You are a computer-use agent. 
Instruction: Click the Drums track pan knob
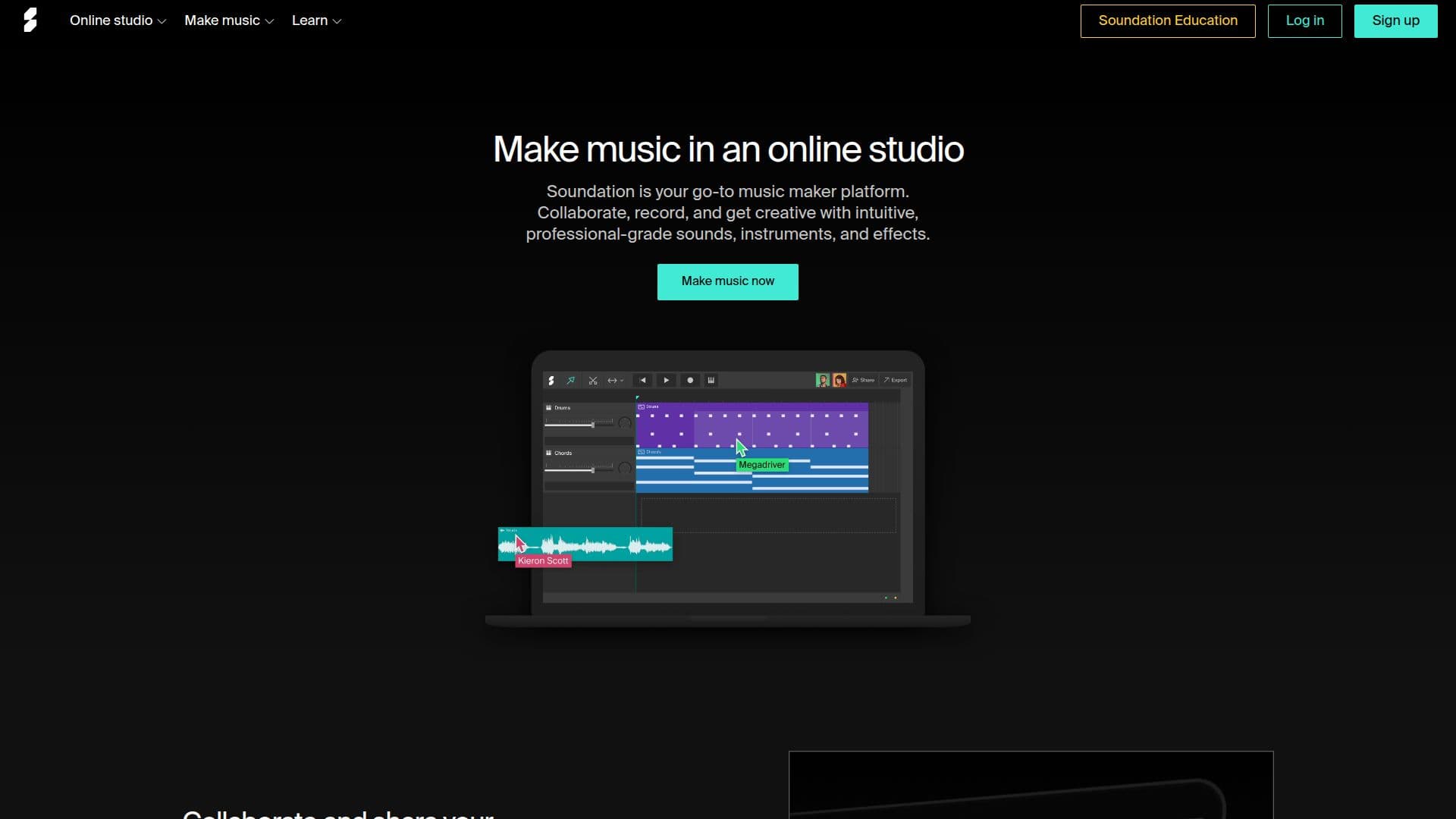pos(624,423)
